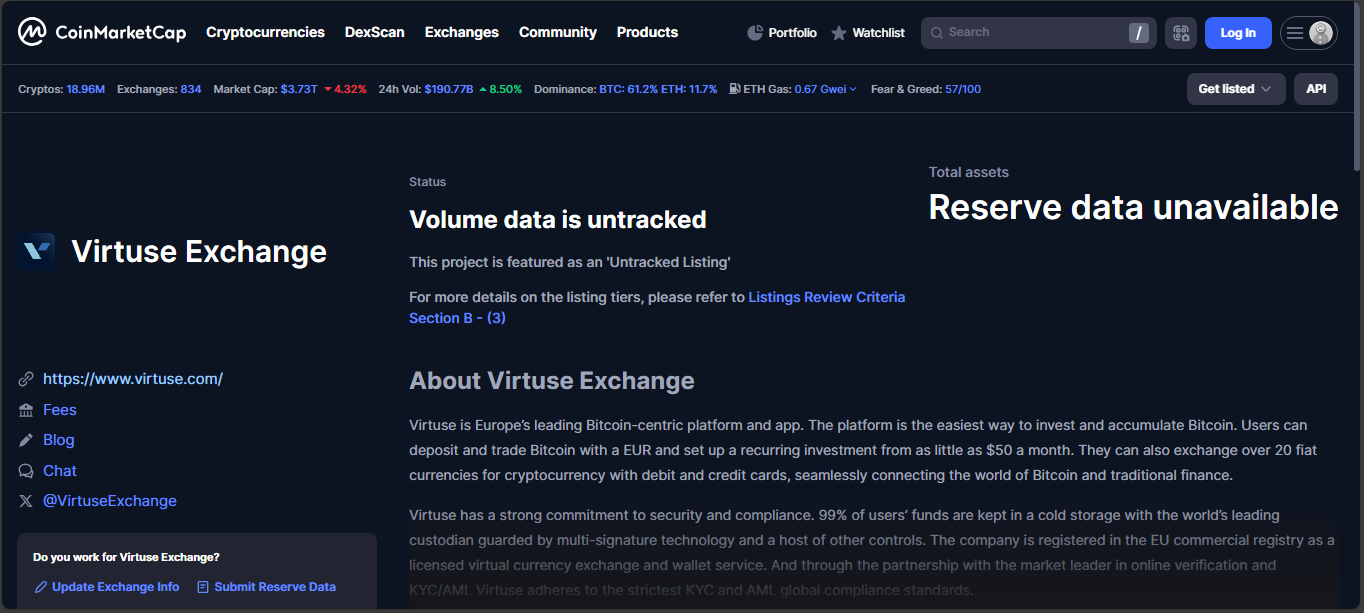The image size is (1364, 613).
Task: Click the API button
Action: click(x=1316, y=89)
